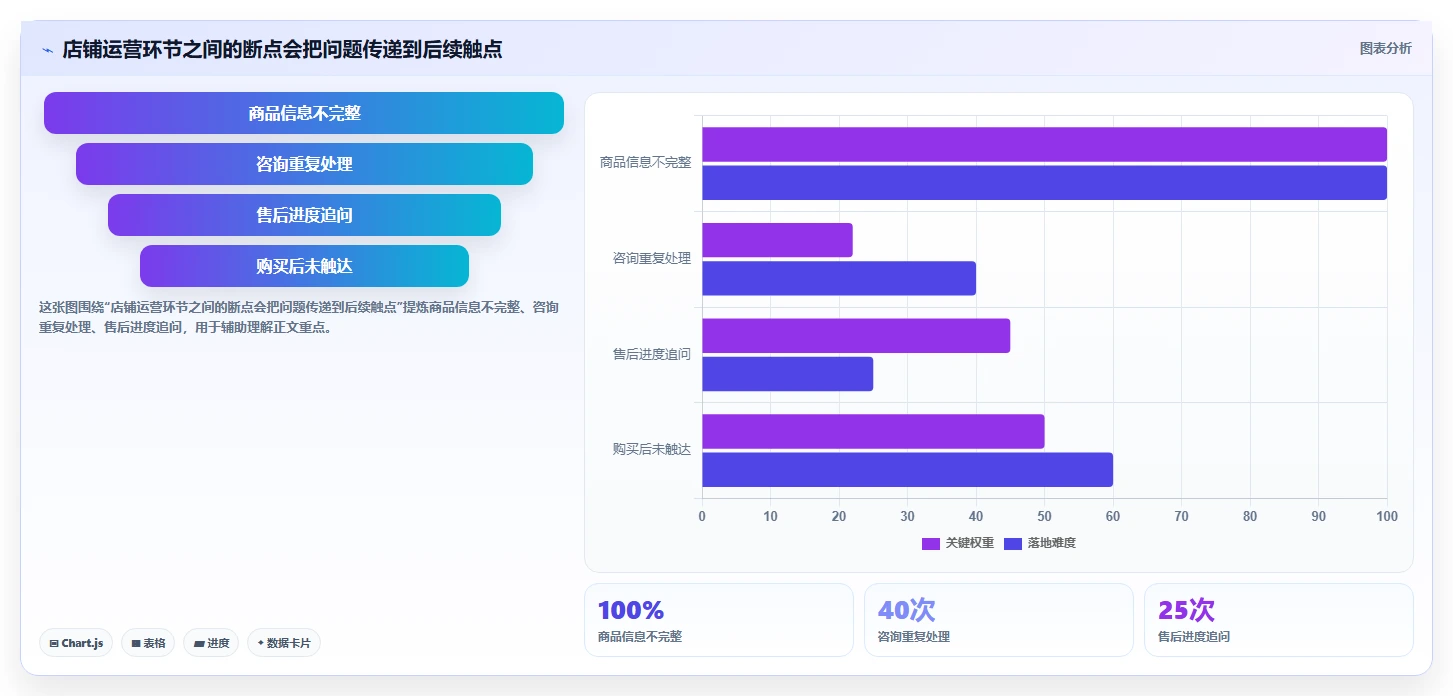The image size is (1453, 696).
Task: Click the description paragraph under the funnel
Action: pyautogui.click(x=299, y=317)
